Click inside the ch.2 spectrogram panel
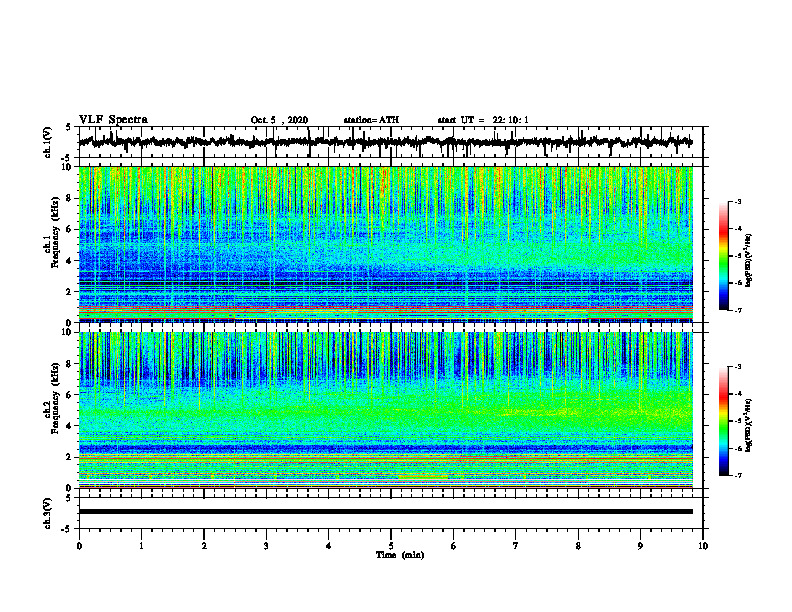Viewport: 792px width, 612px height. pyautogui.click(x=385, y=410)
